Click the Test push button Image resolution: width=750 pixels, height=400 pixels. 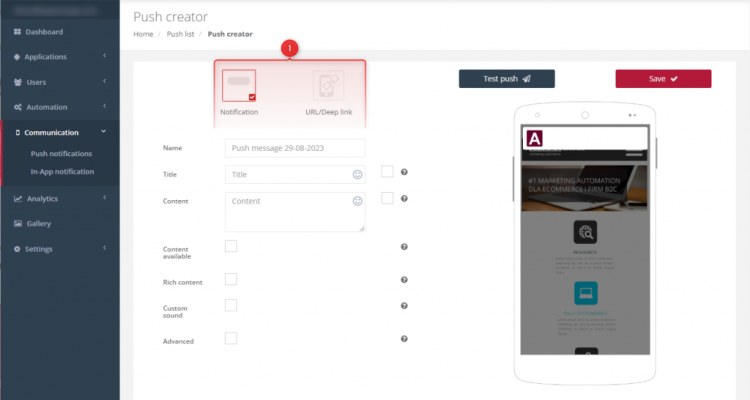pyautogui.click(x=507, y=79)
